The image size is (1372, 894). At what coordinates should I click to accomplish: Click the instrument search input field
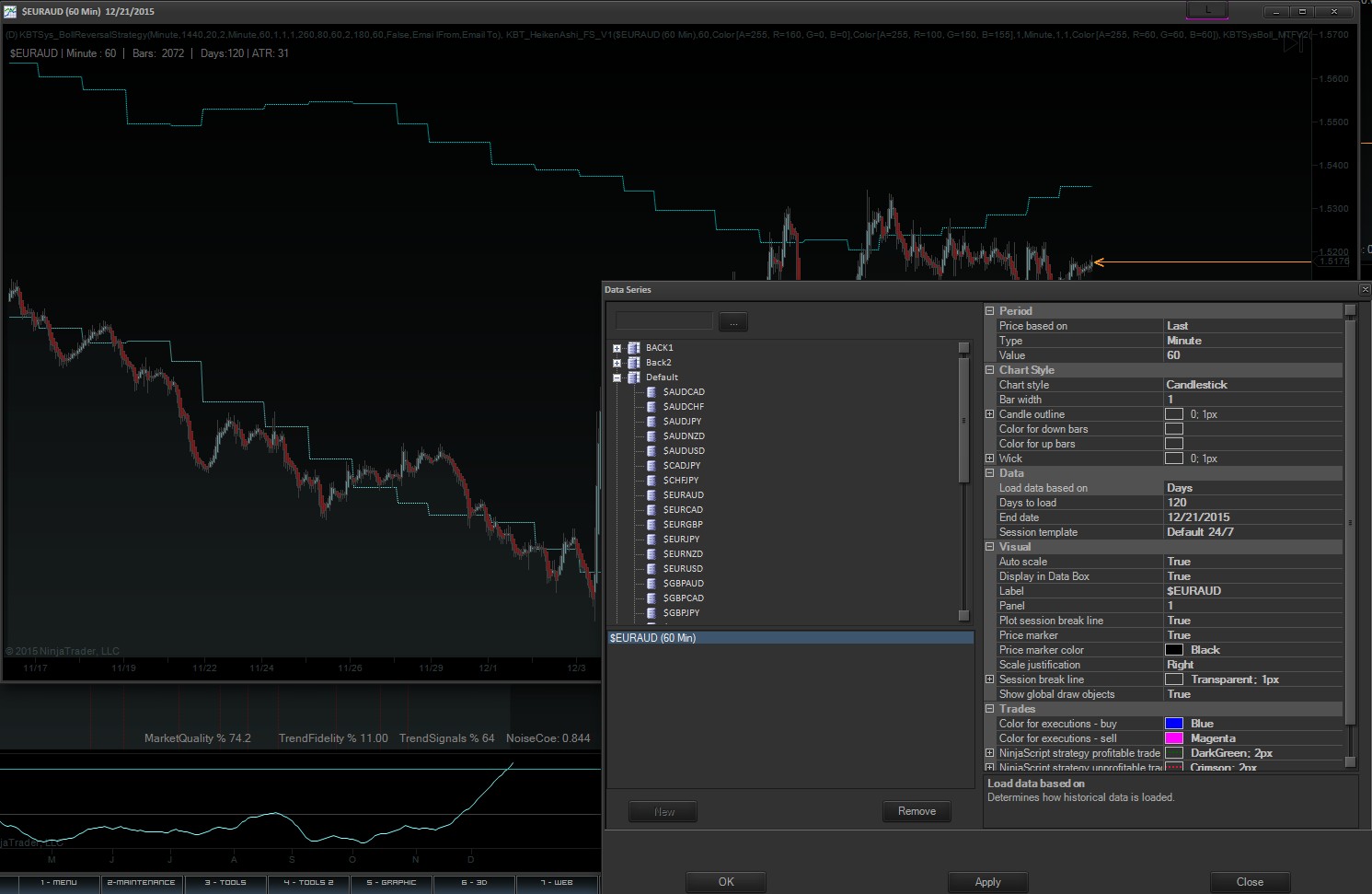pyautogui.click(x=663, y=321)
